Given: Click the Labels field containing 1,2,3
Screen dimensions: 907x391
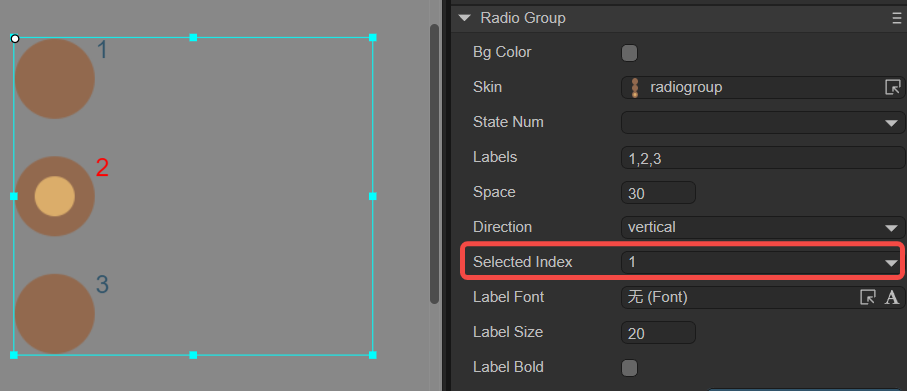Looking at the screenshot, I should pyautogui.click(x=762, y=158).
